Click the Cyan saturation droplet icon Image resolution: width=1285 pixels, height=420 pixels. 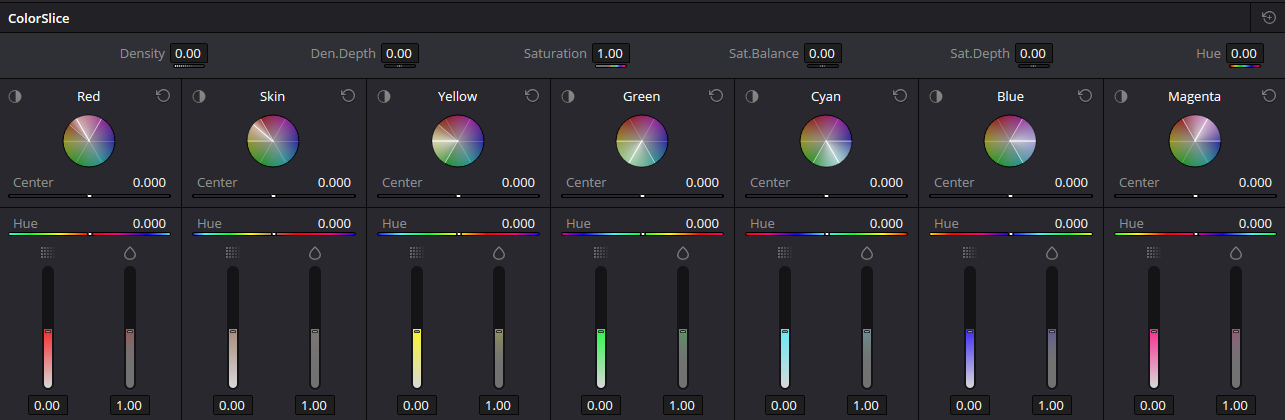tap(867, 253)
